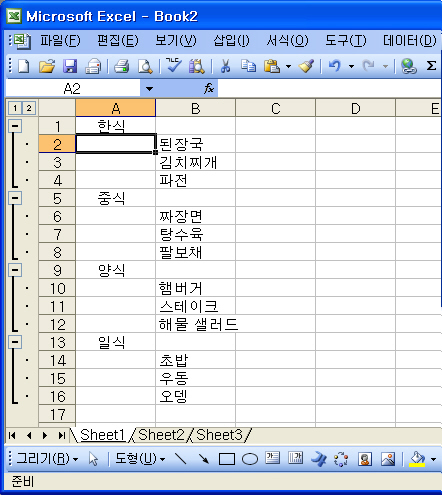
Task: Click the Research books icon
Action: [197, 66]
